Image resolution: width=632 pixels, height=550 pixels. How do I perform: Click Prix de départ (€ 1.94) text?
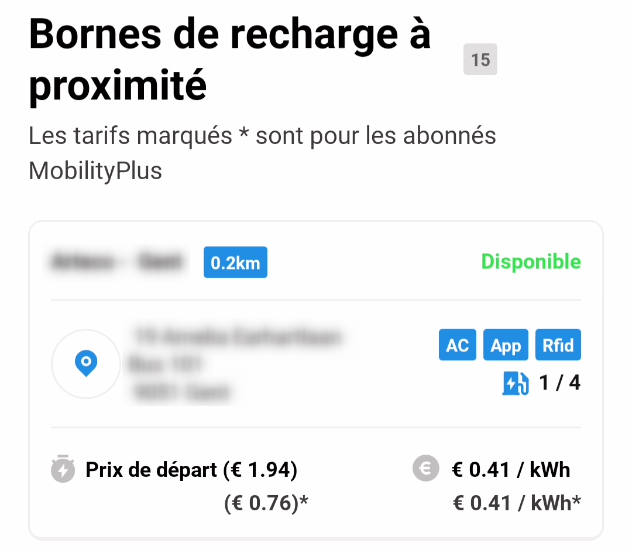point(191,470)
